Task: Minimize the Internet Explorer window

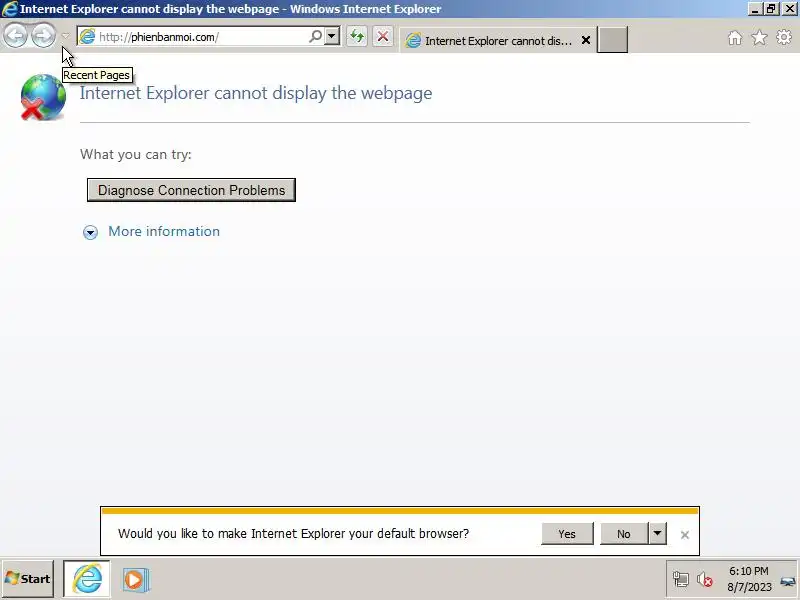Action: click(x=755, y=9)
